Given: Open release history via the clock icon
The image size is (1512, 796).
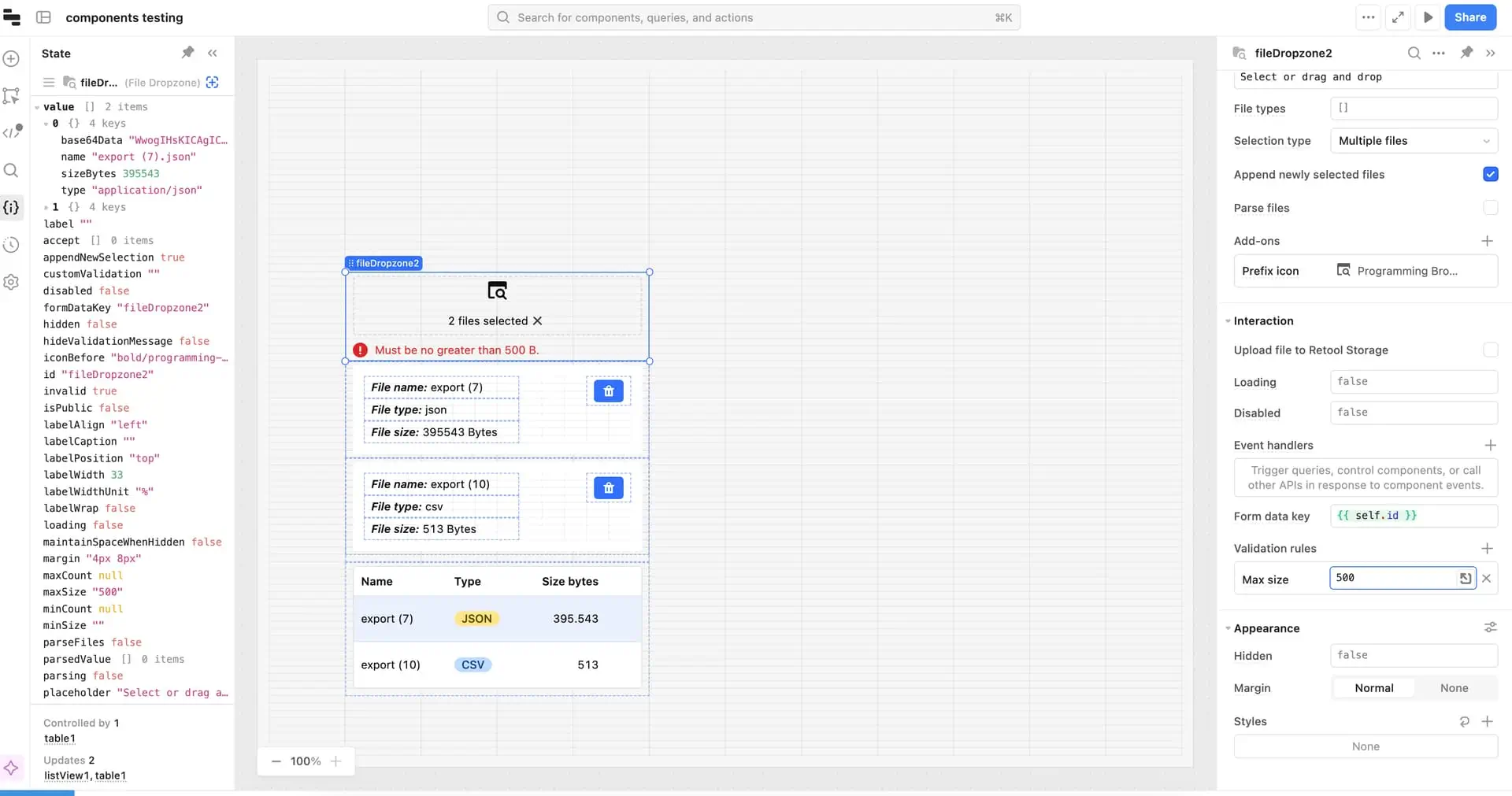Looking at the screenshot, I should click(x=11, y=245).
